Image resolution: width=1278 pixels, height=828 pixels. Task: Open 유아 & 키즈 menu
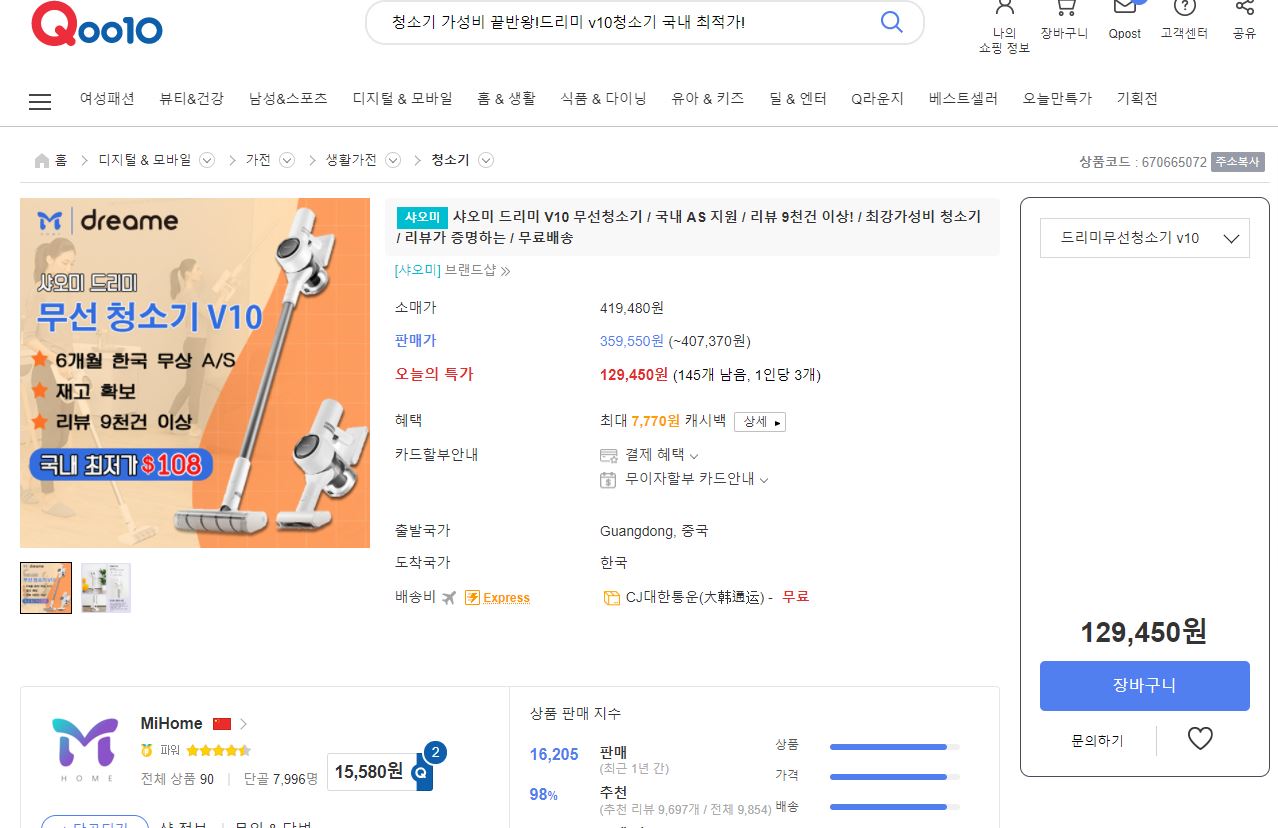[708, 99]
